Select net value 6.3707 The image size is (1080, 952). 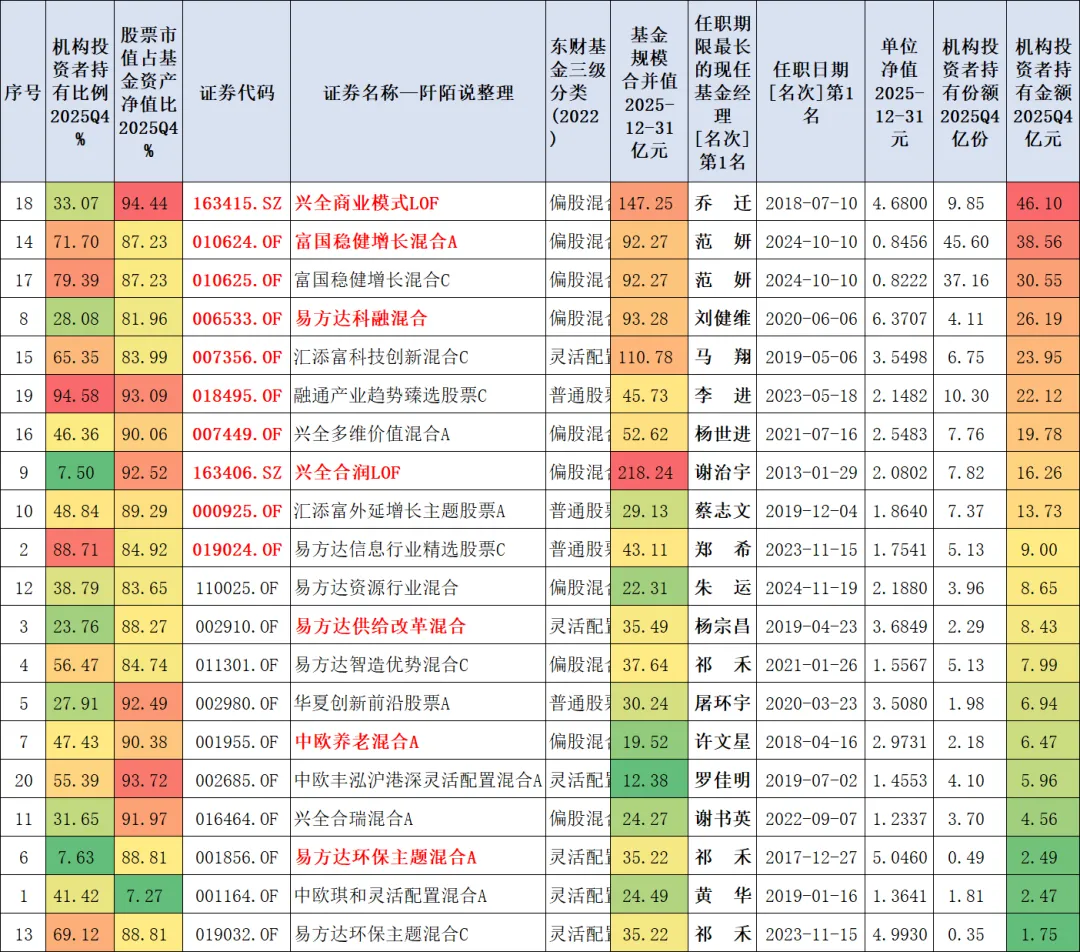(x=900, y=319)
